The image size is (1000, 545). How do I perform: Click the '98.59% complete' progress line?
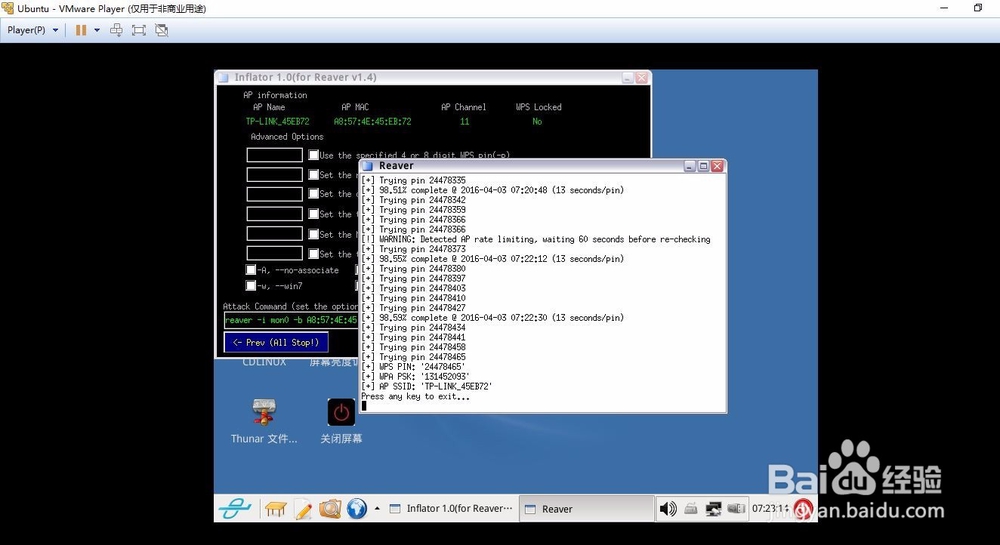[x=492, y=317]
